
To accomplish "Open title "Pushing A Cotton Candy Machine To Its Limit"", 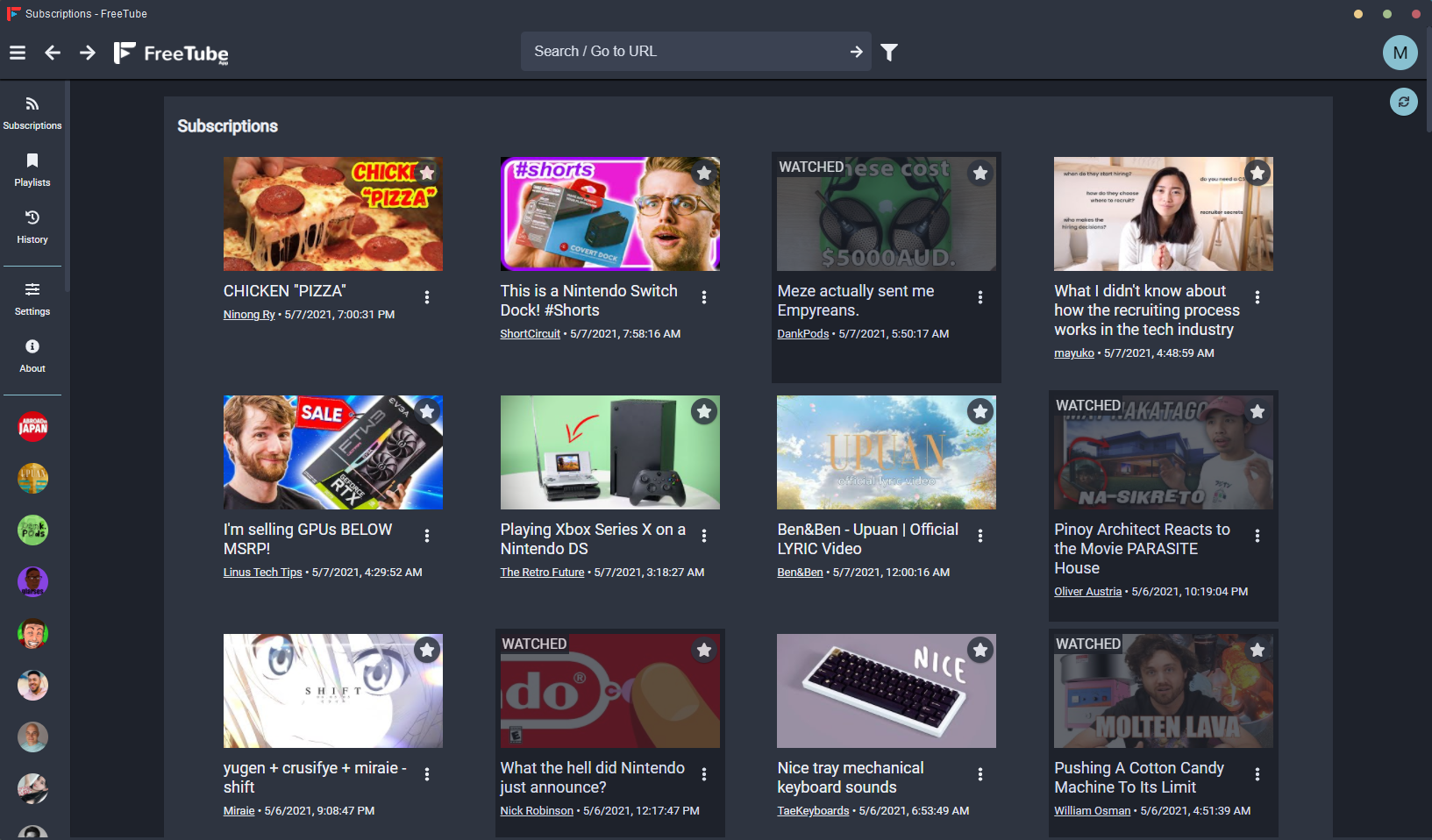I will [1139, 778].
